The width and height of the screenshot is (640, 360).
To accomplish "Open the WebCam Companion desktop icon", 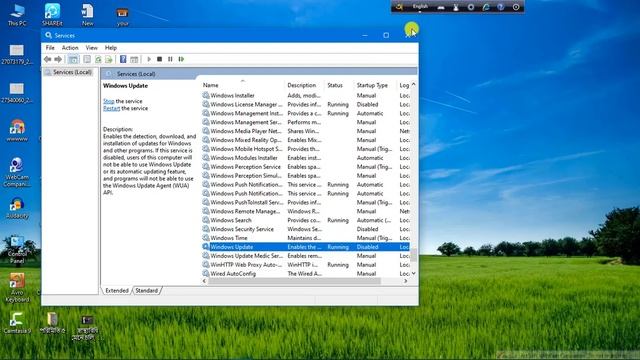I will point(17,172).
